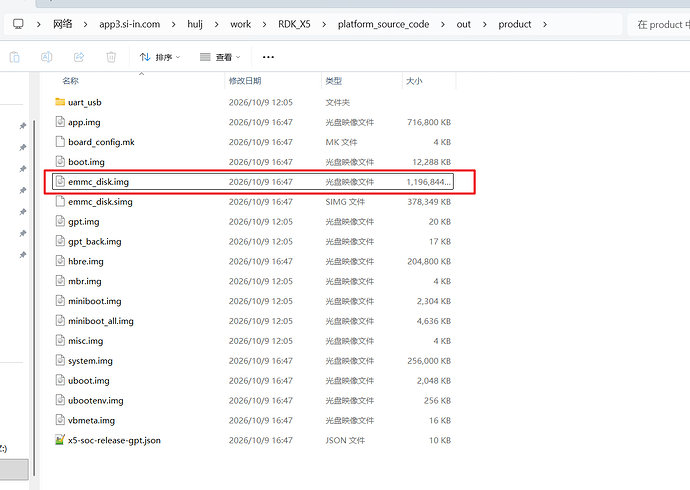690x490 pixels.
Task: Select system.img file icon
Action: point(60,360)
